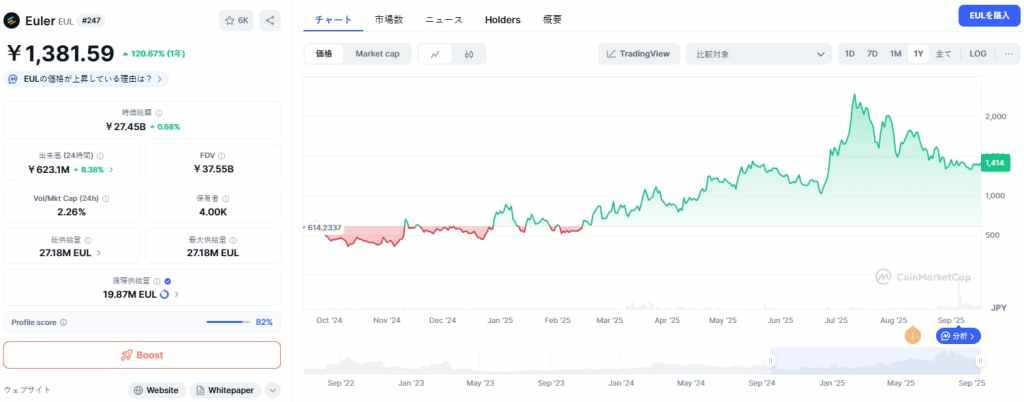The height and width of the screenshot is (402, 1024).
Task: Click the share icon button
Action: tap(271, 20)
